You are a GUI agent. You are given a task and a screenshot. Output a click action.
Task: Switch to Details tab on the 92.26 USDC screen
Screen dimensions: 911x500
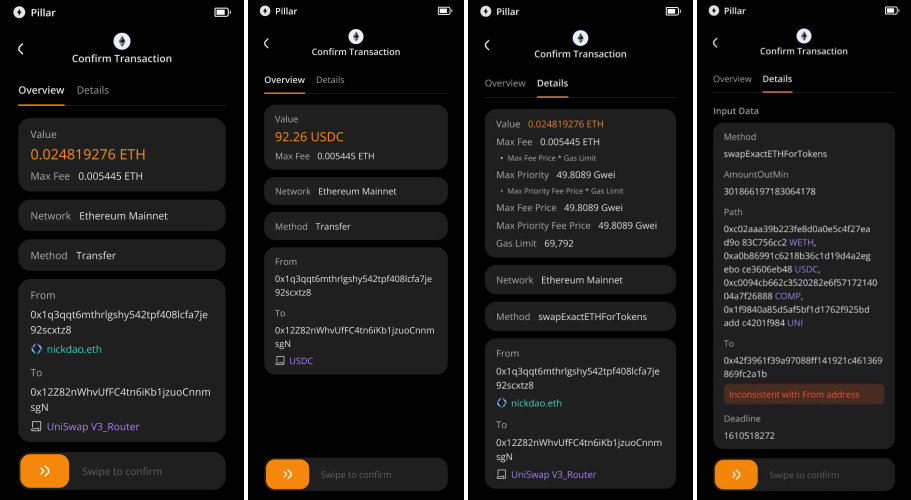(330, 80)
